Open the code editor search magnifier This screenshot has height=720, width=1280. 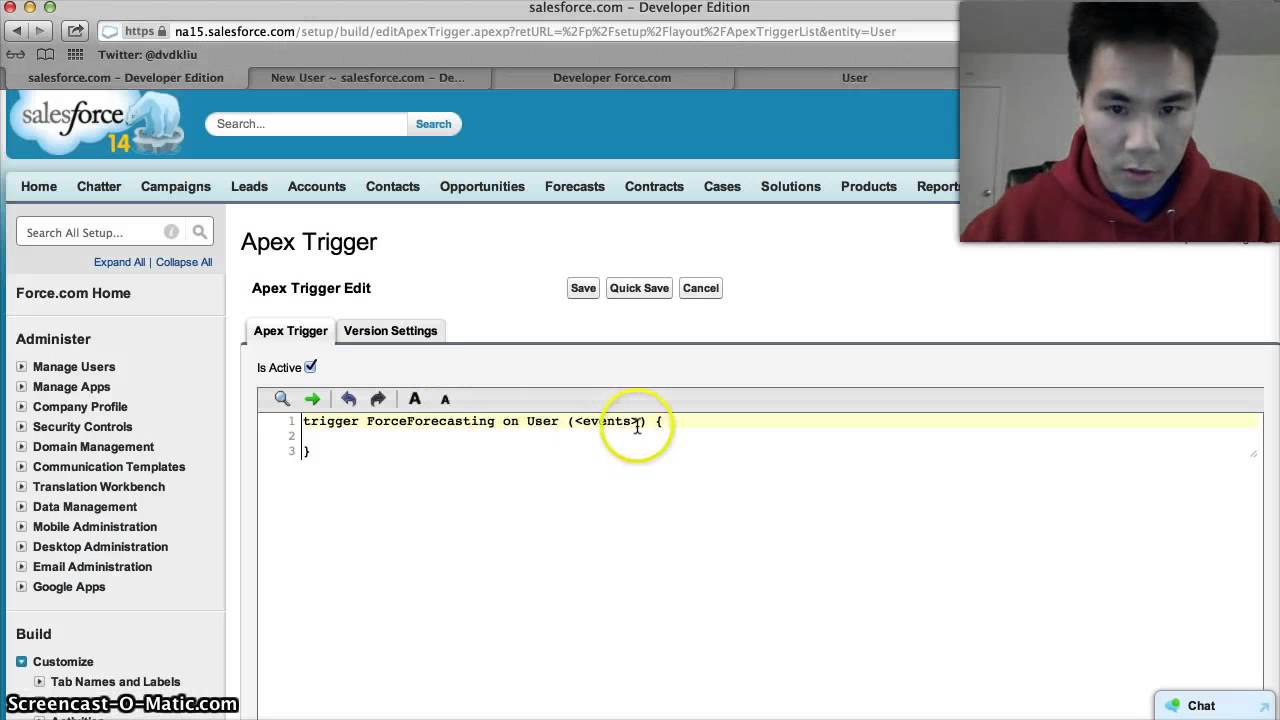click(x=282, y=399)
